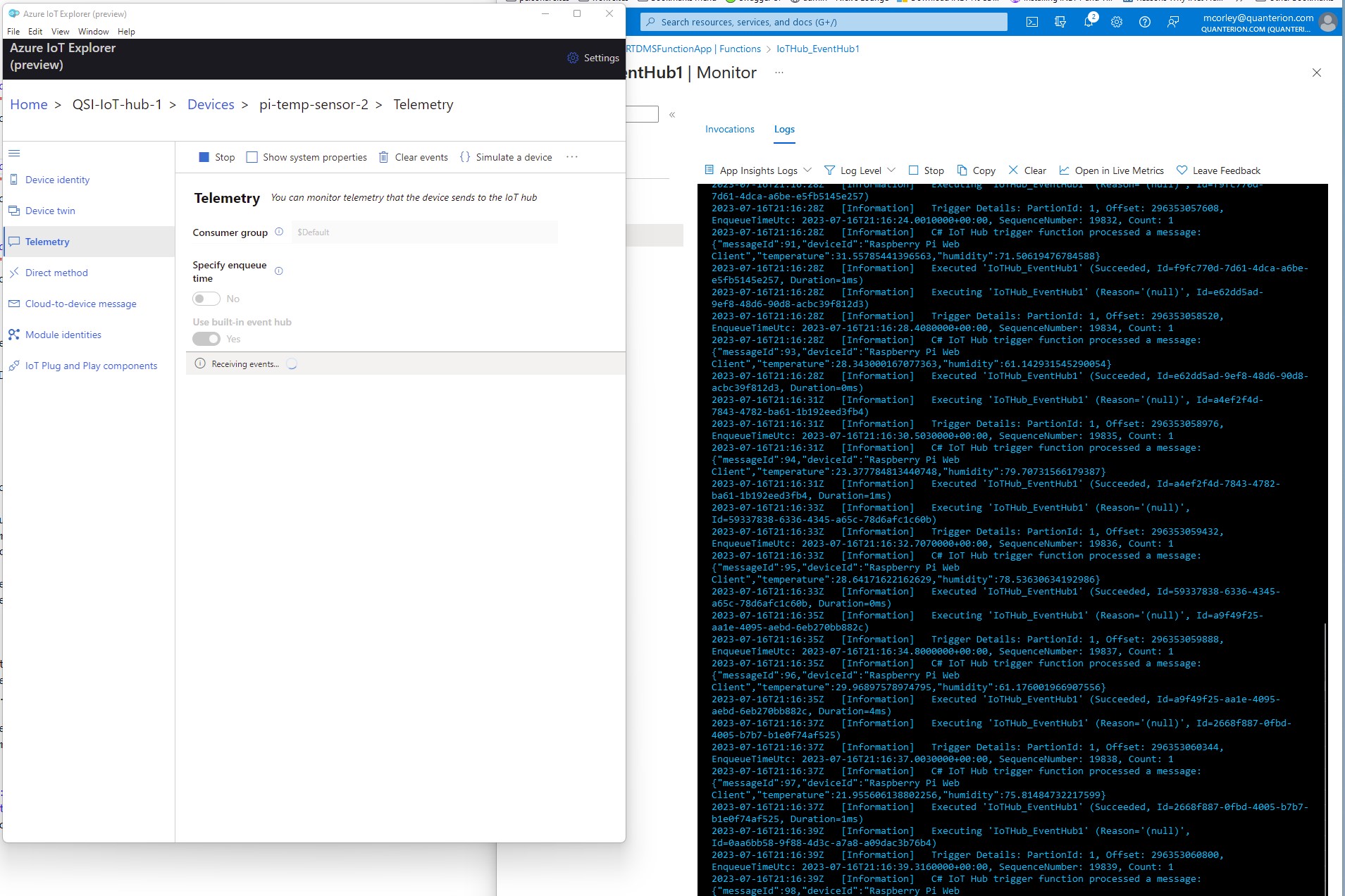Click the Telemetry sidebar icon
Image resolution: width=1345 pixels, height=896 pixels.
(x=14, y=242)
